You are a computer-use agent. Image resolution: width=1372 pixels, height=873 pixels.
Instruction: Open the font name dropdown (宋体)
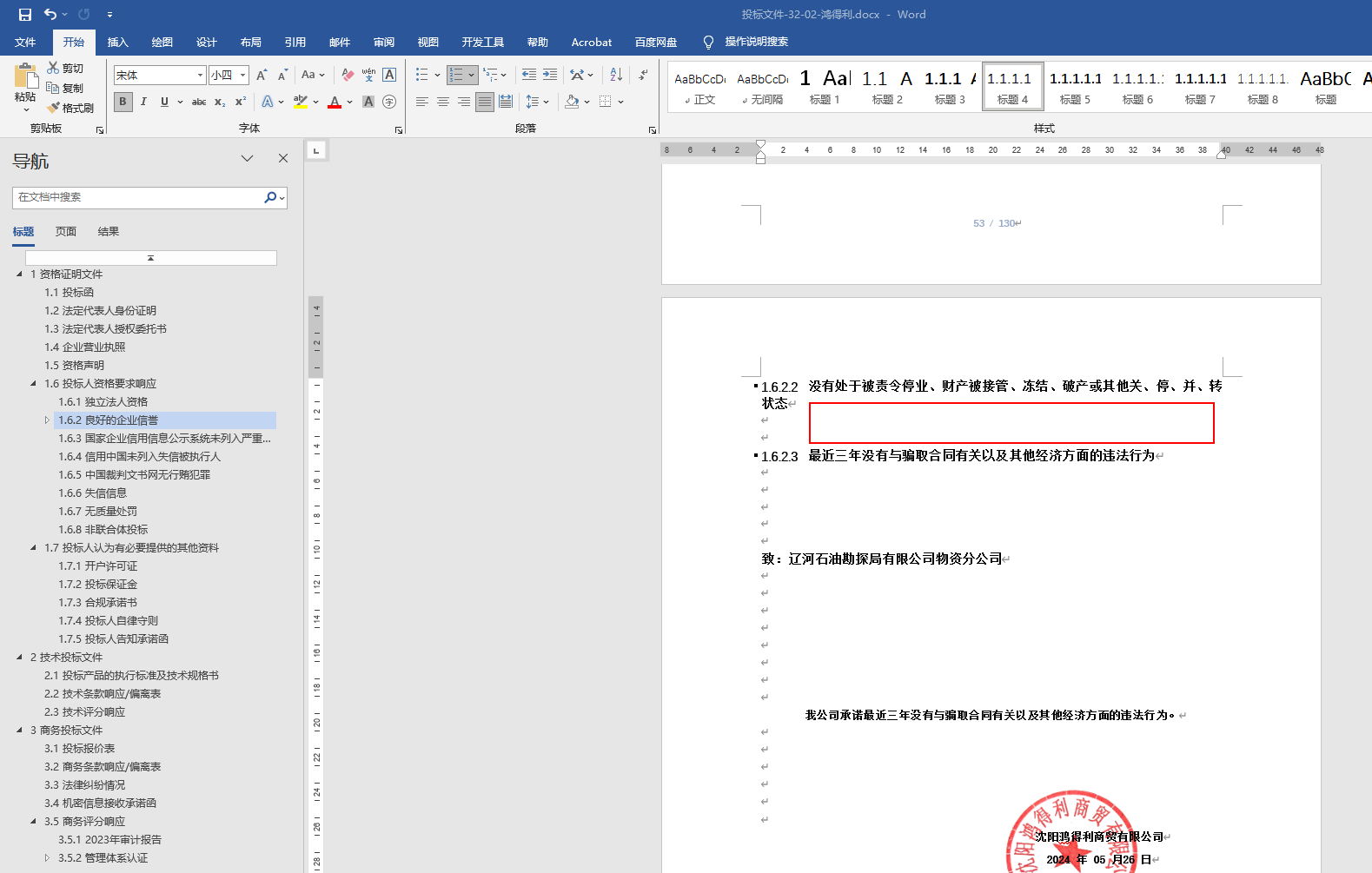200,75
